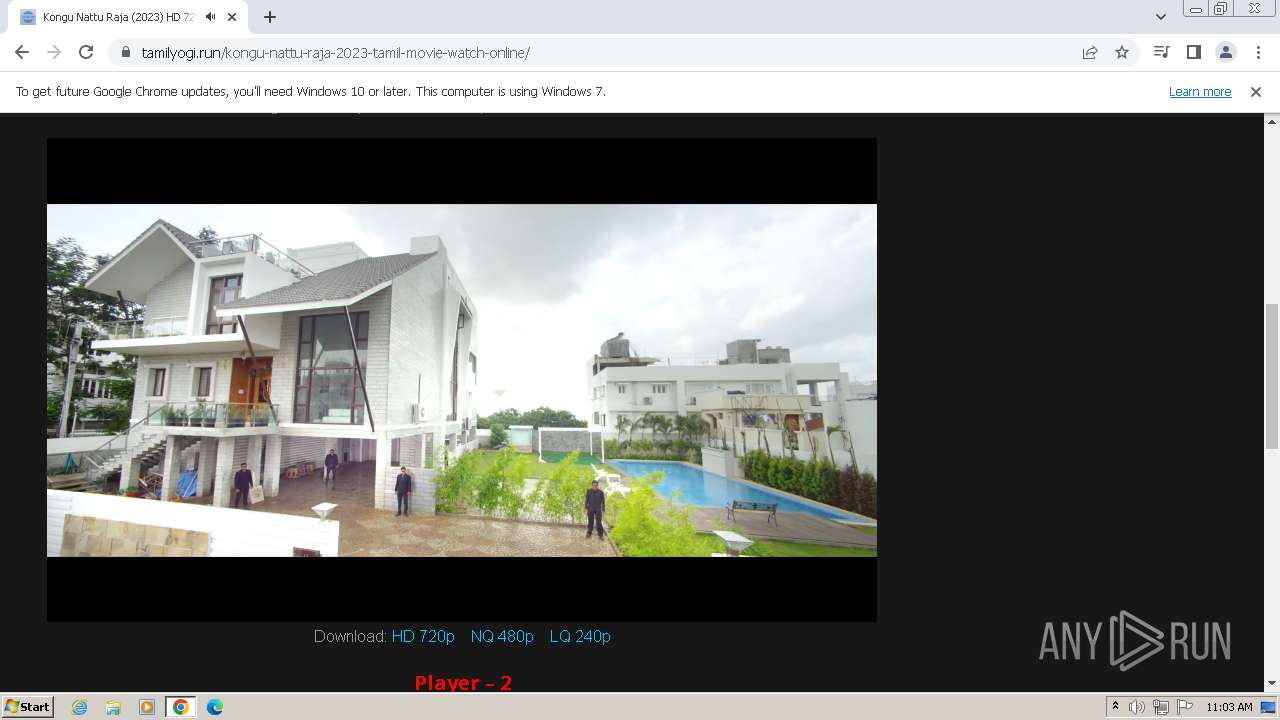Open system volume control
This screenshot has width=1280, height=720.
(x=1137, y=707)
